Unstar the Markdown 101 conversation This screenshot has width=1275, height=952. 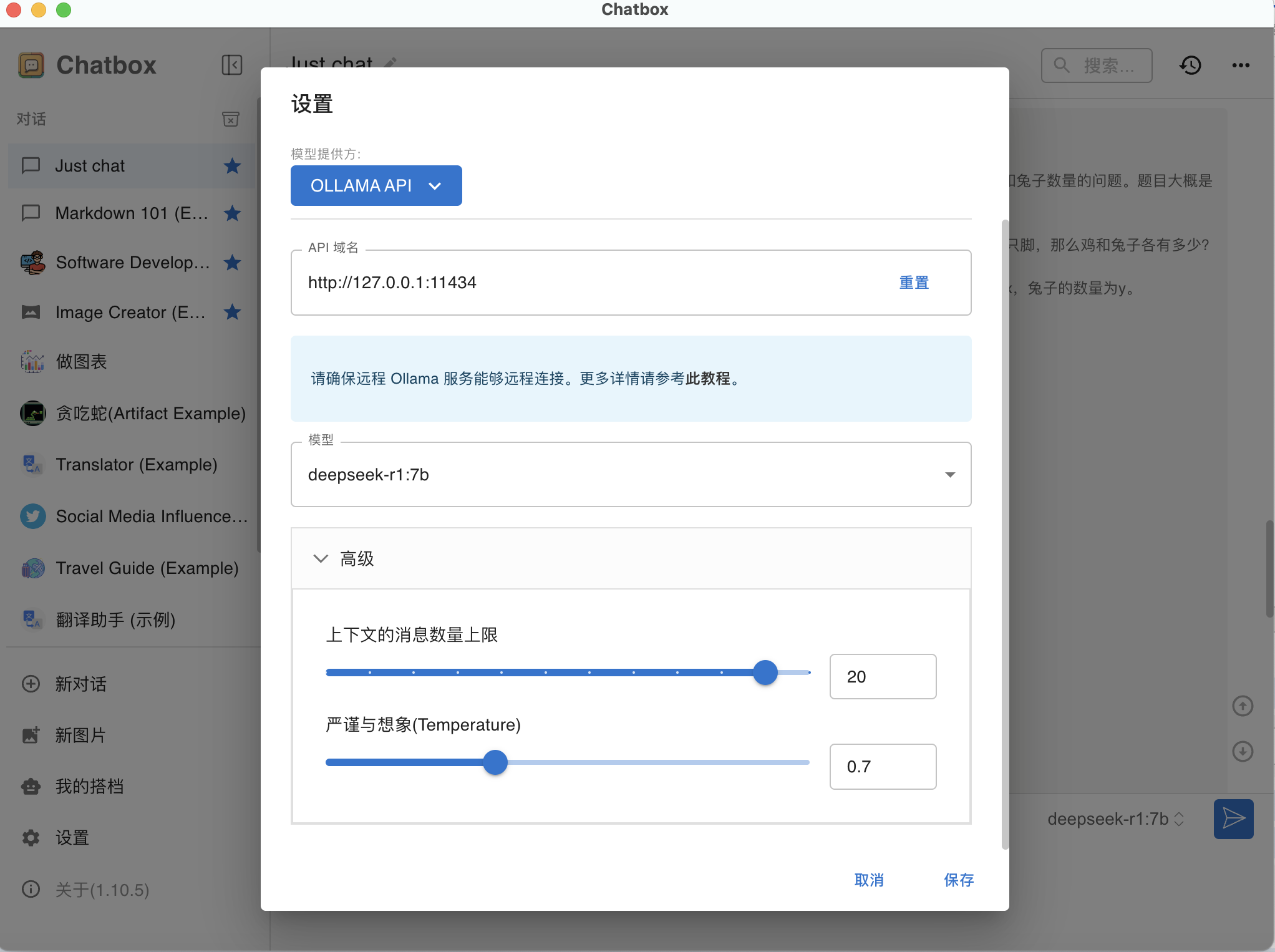(x=232, y=213)
